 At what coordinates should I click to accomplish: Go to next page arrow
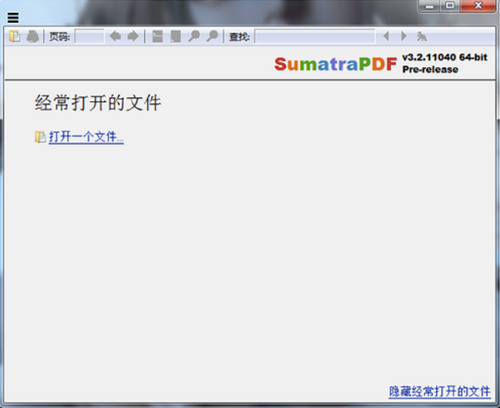133,36
